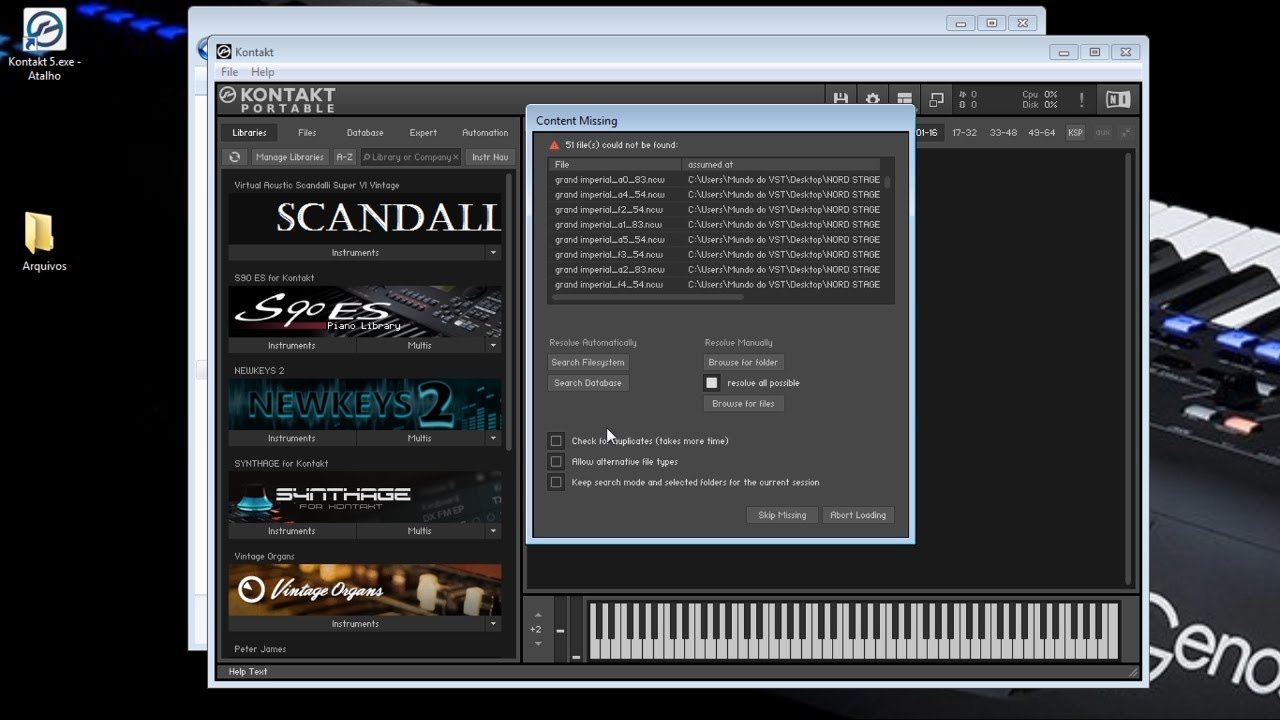This screenshot has height=720, width=1280.
Task: Click the Kontakt 5.exe desktop shortcut
Action: click(44, 45)
